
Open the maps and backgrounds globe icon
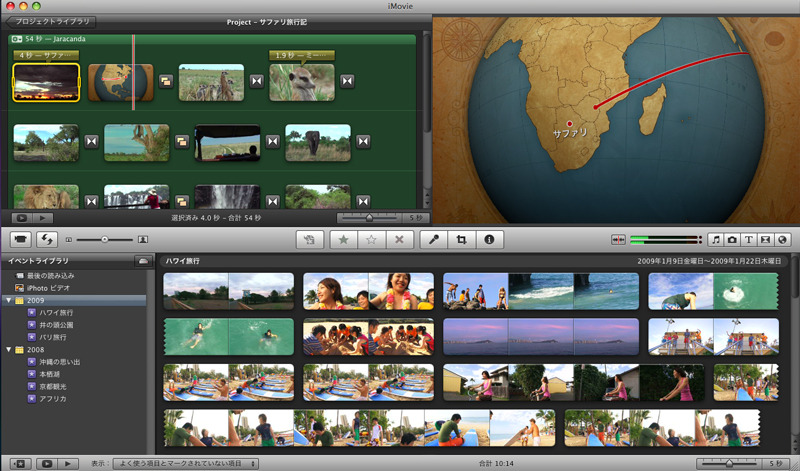(782, 239)
